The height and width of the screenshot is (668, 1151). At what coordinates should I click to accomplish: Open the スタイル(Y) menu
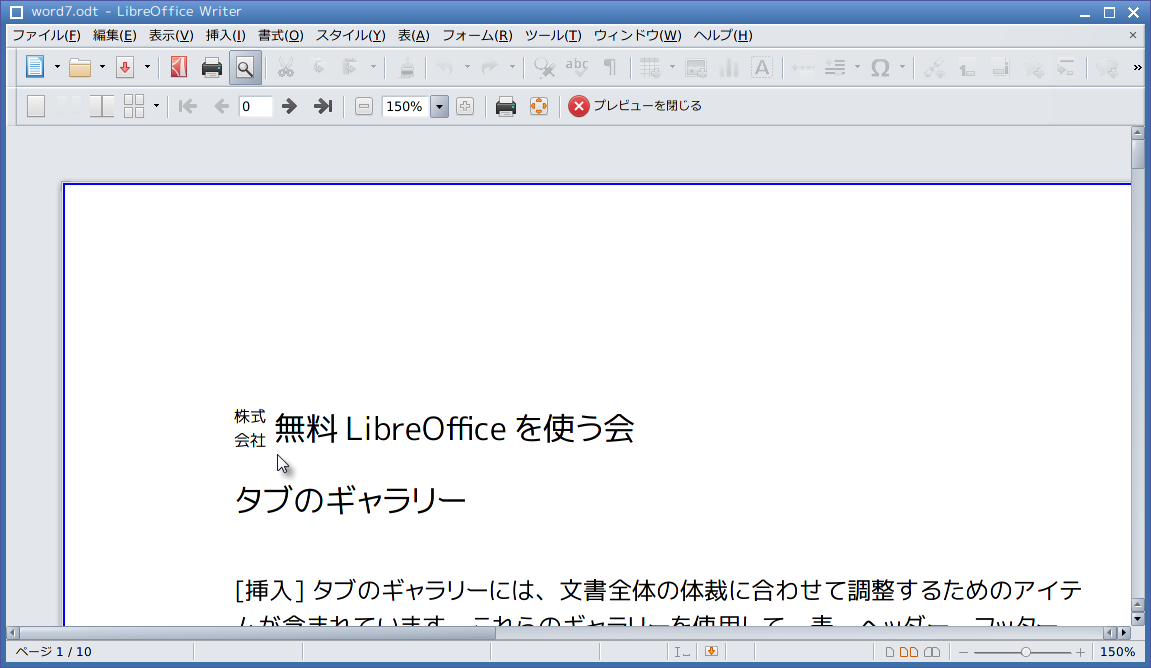click(350, 35)
